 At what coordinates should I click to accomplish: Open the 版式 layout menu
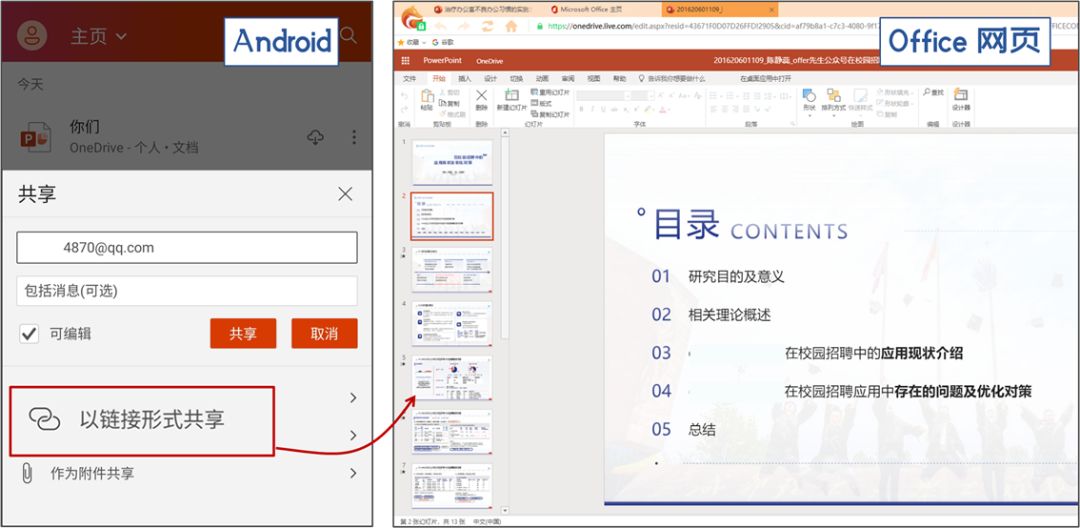pos(541,103)
